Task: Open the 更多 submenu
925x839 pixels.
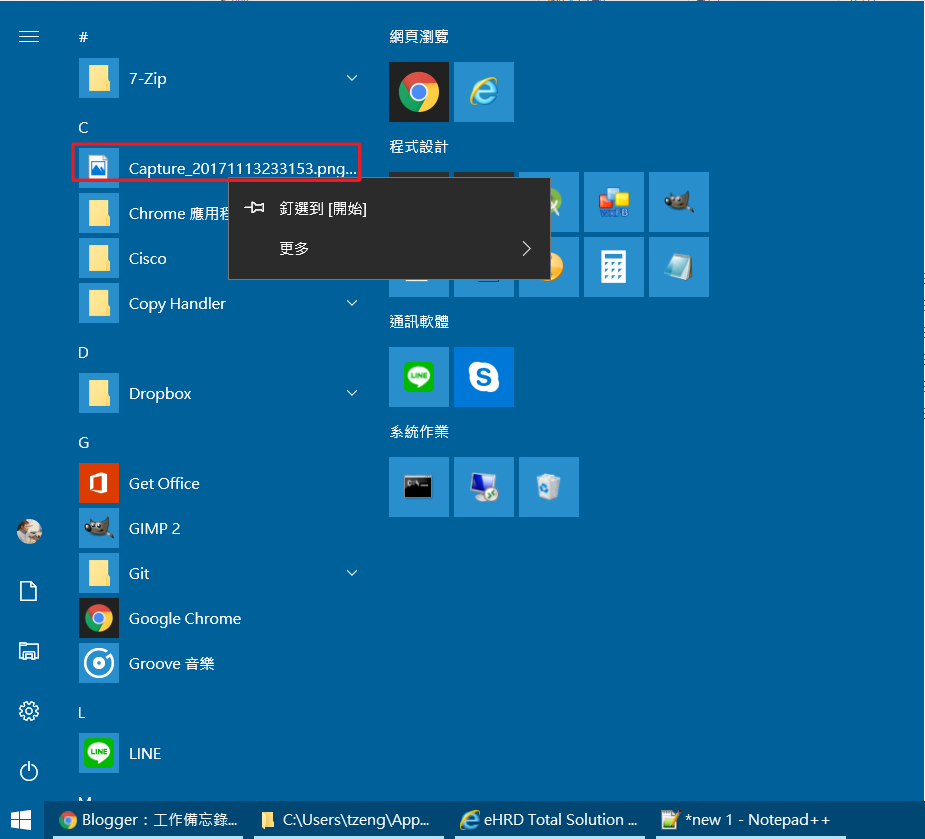Action: 390,248
